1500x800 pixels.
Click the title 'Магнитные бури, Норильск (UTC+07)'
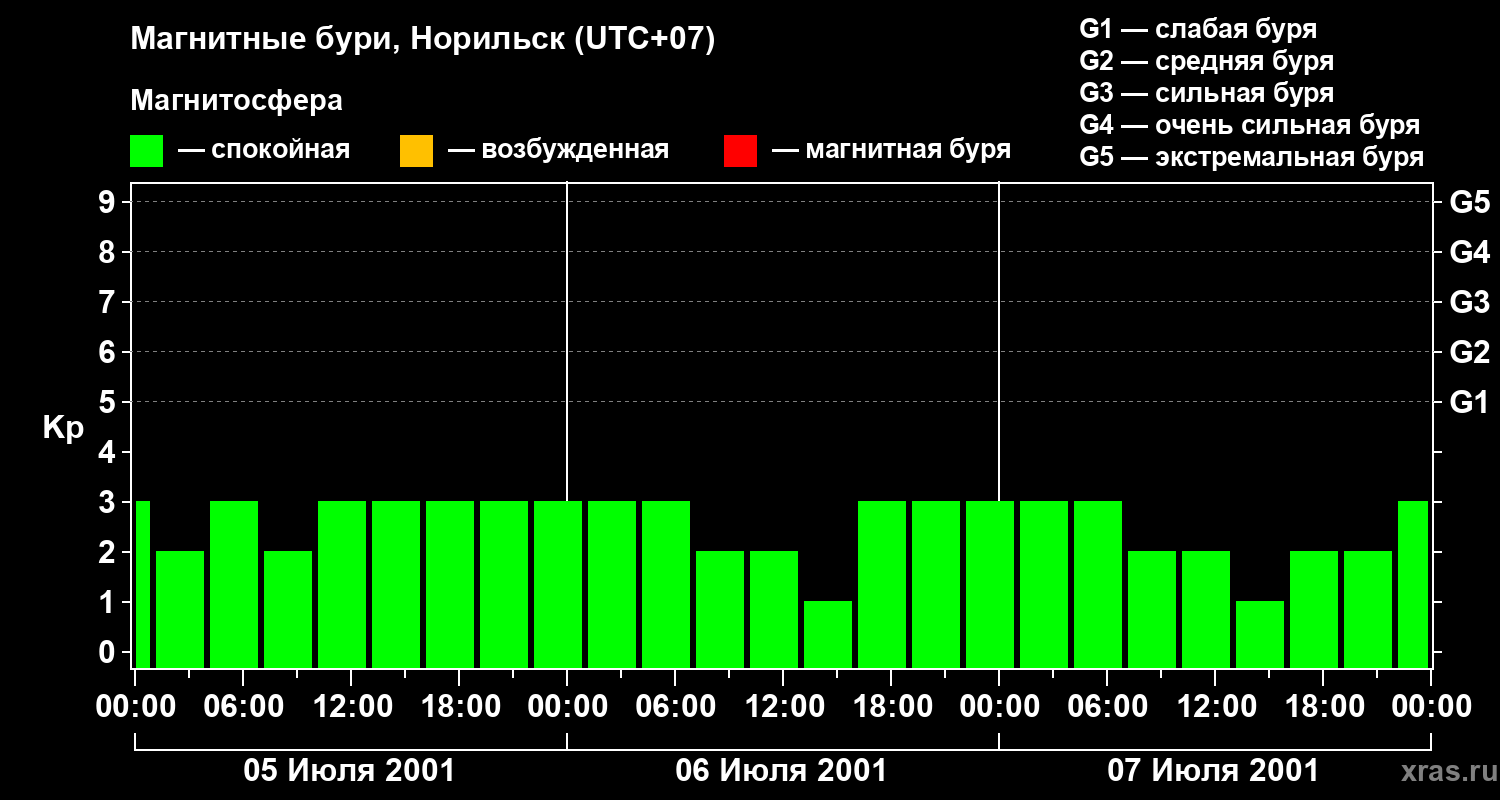(x=423, y=40)
